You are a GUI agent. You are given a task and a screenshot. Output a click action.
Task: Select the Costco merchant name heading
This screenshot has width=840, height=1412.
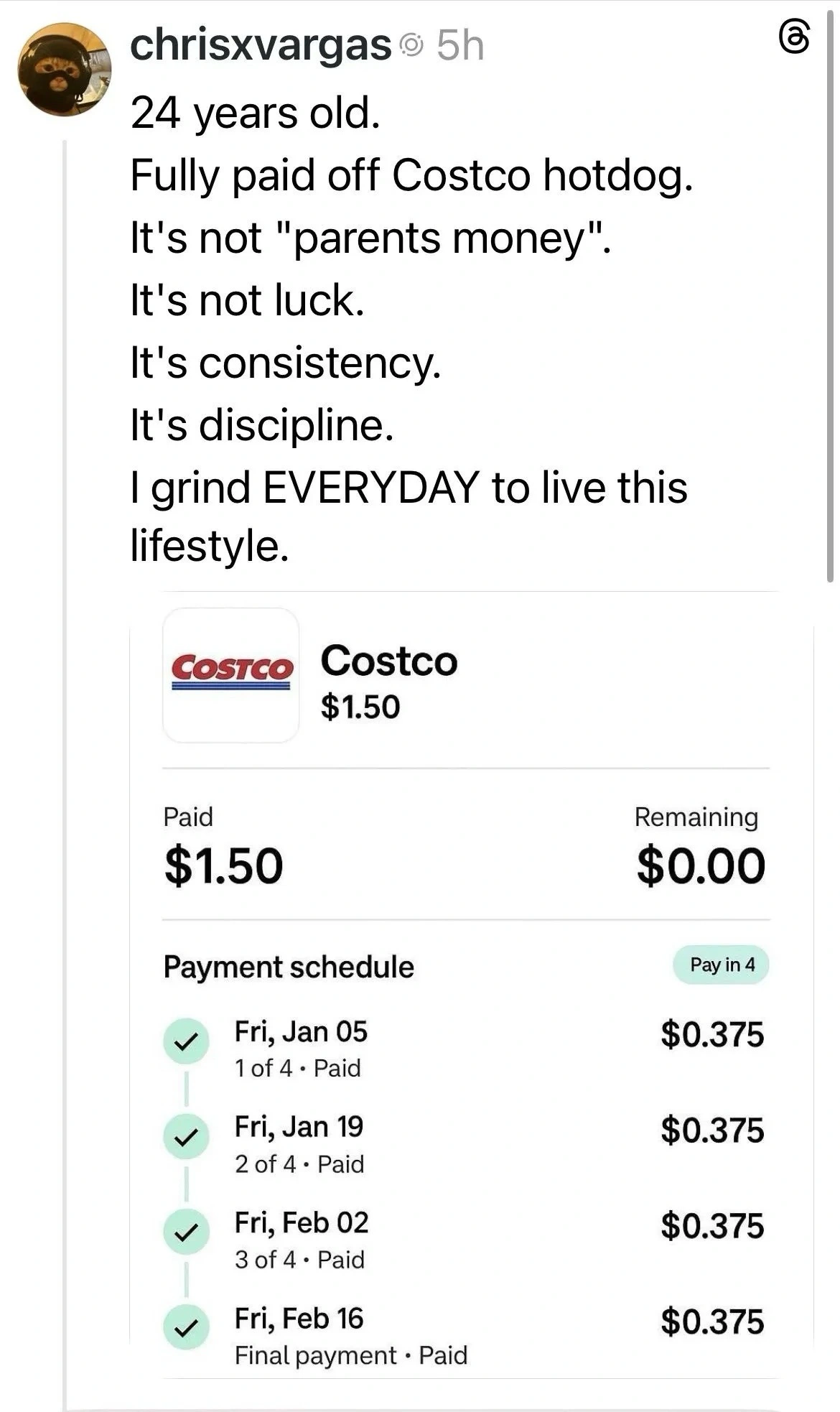(388, 660)
